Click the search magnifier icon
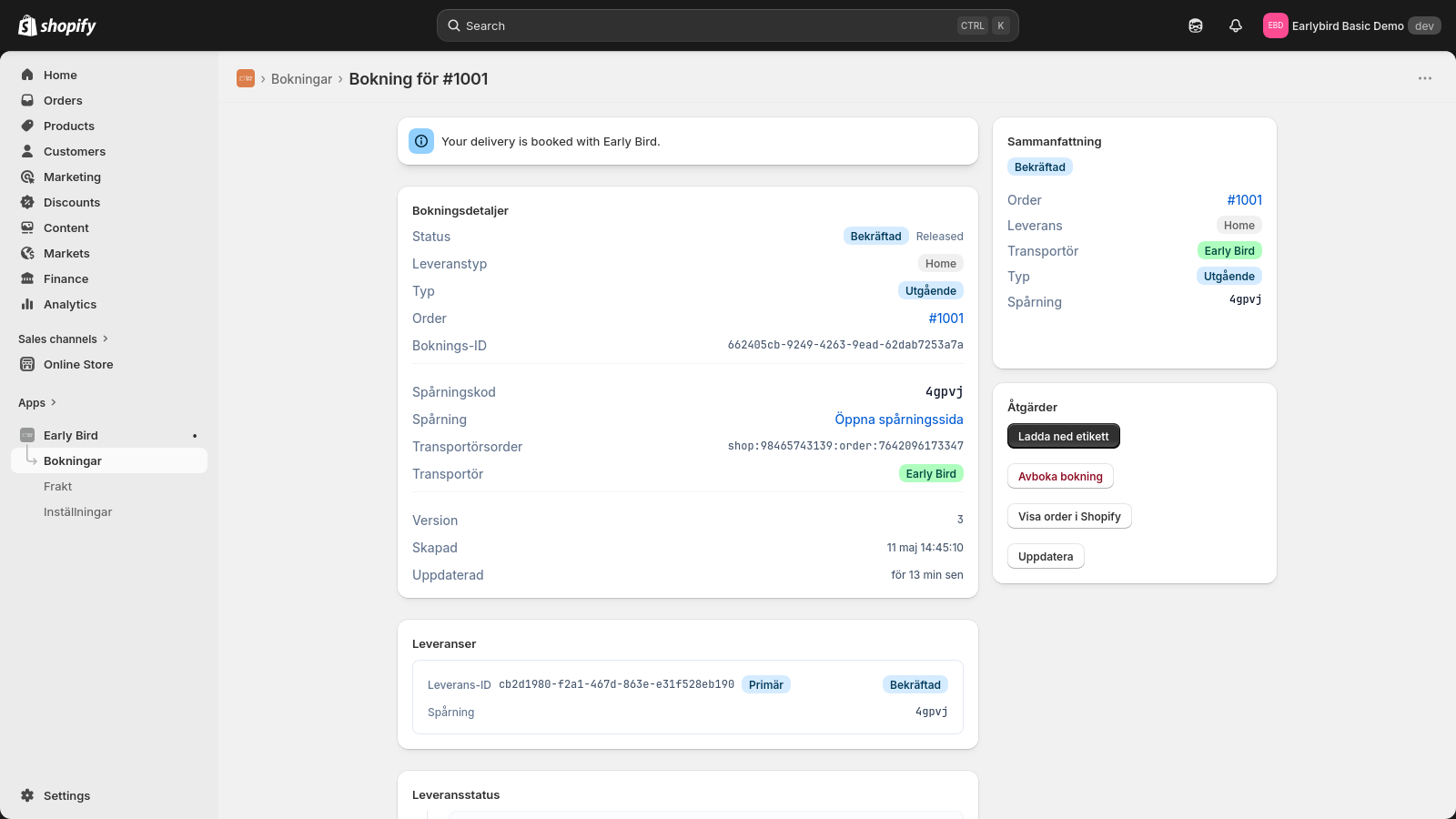Image resolution: width=1456 pixels, height=819 pixels. click(x=454, y=25)
